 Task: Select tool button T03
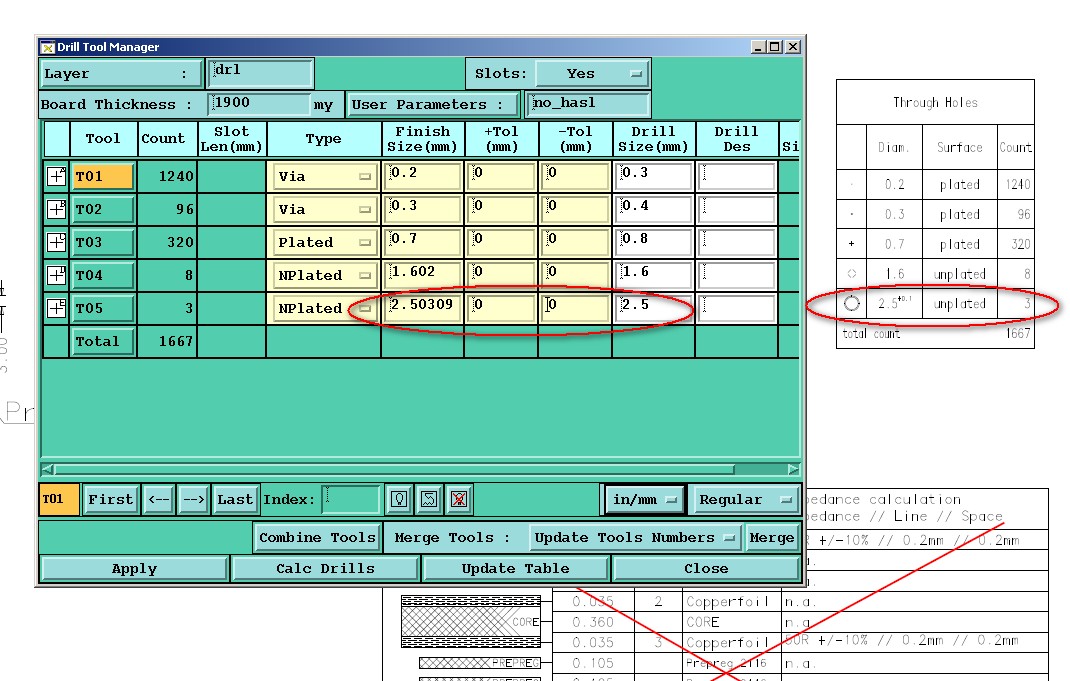point(103,242)
